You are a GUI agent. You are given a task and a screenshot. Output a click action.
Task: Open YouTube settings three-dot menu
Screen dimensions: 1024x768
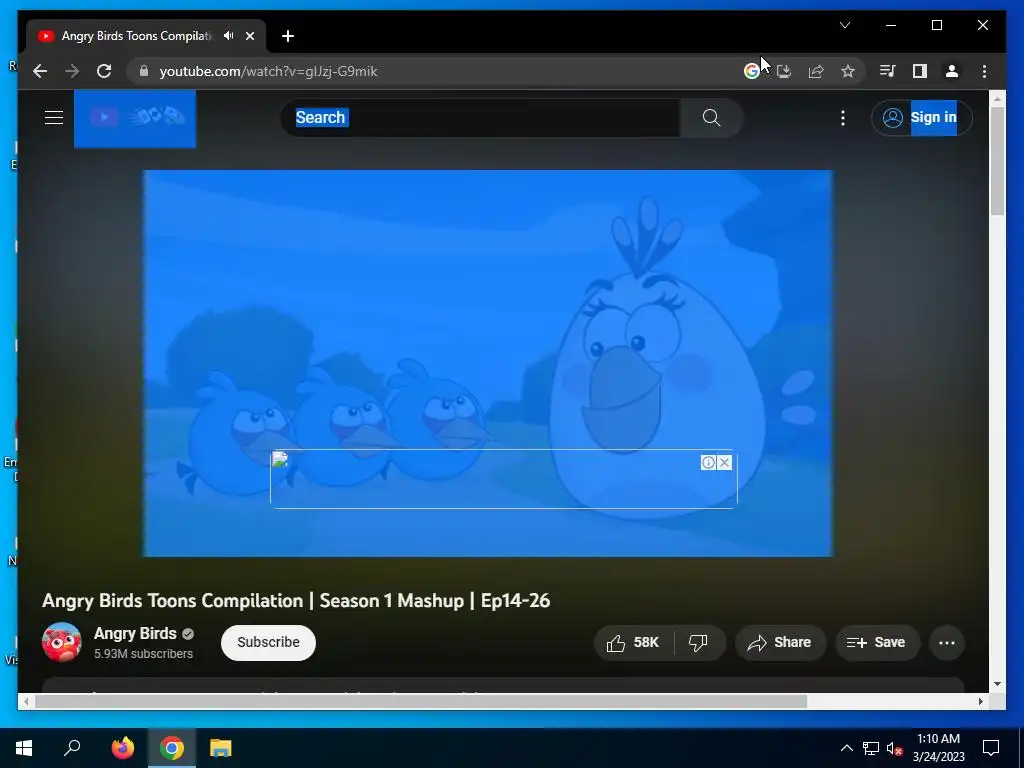(x=842, y=118)
